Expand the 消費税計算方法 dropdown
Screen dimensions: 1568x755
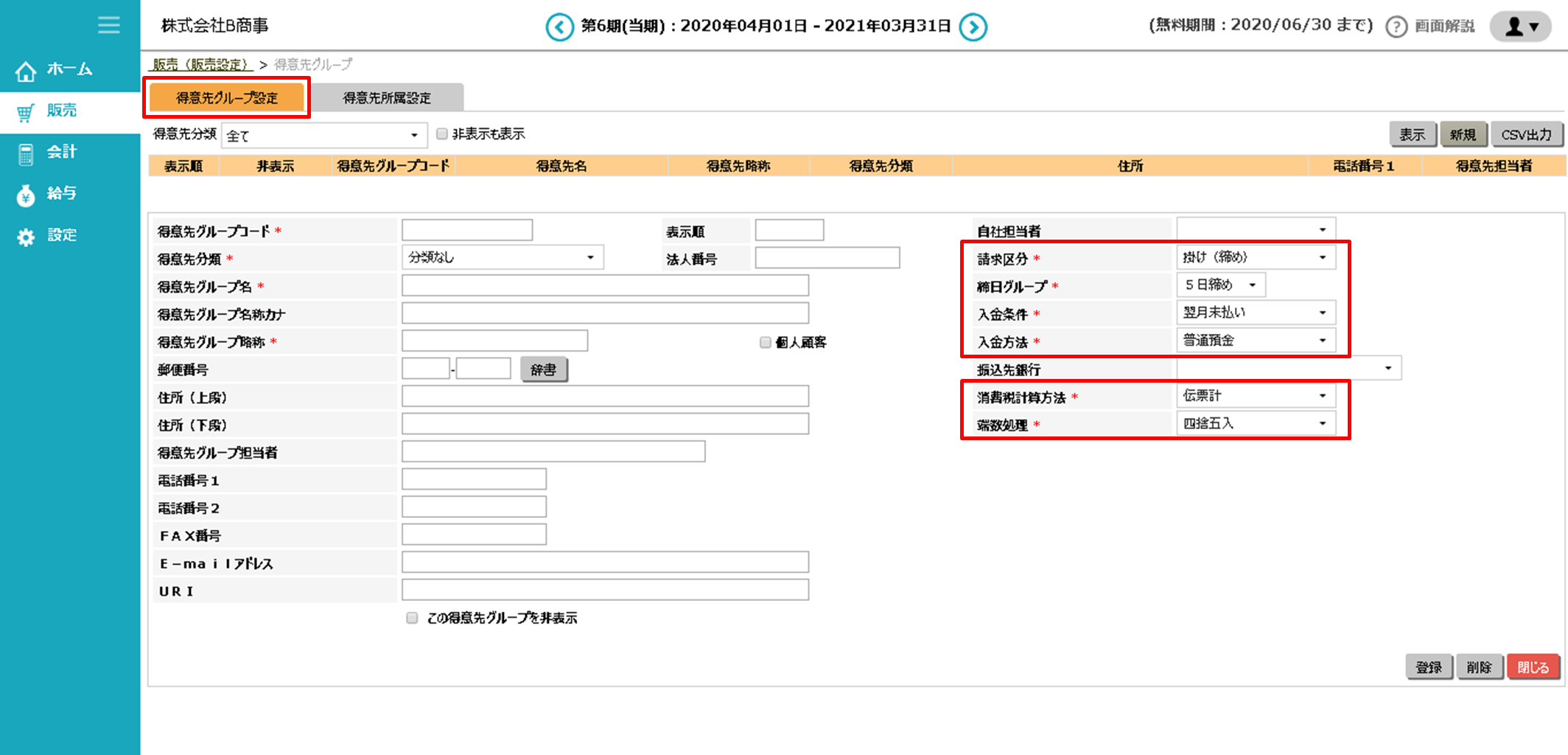click(1256, 396)
